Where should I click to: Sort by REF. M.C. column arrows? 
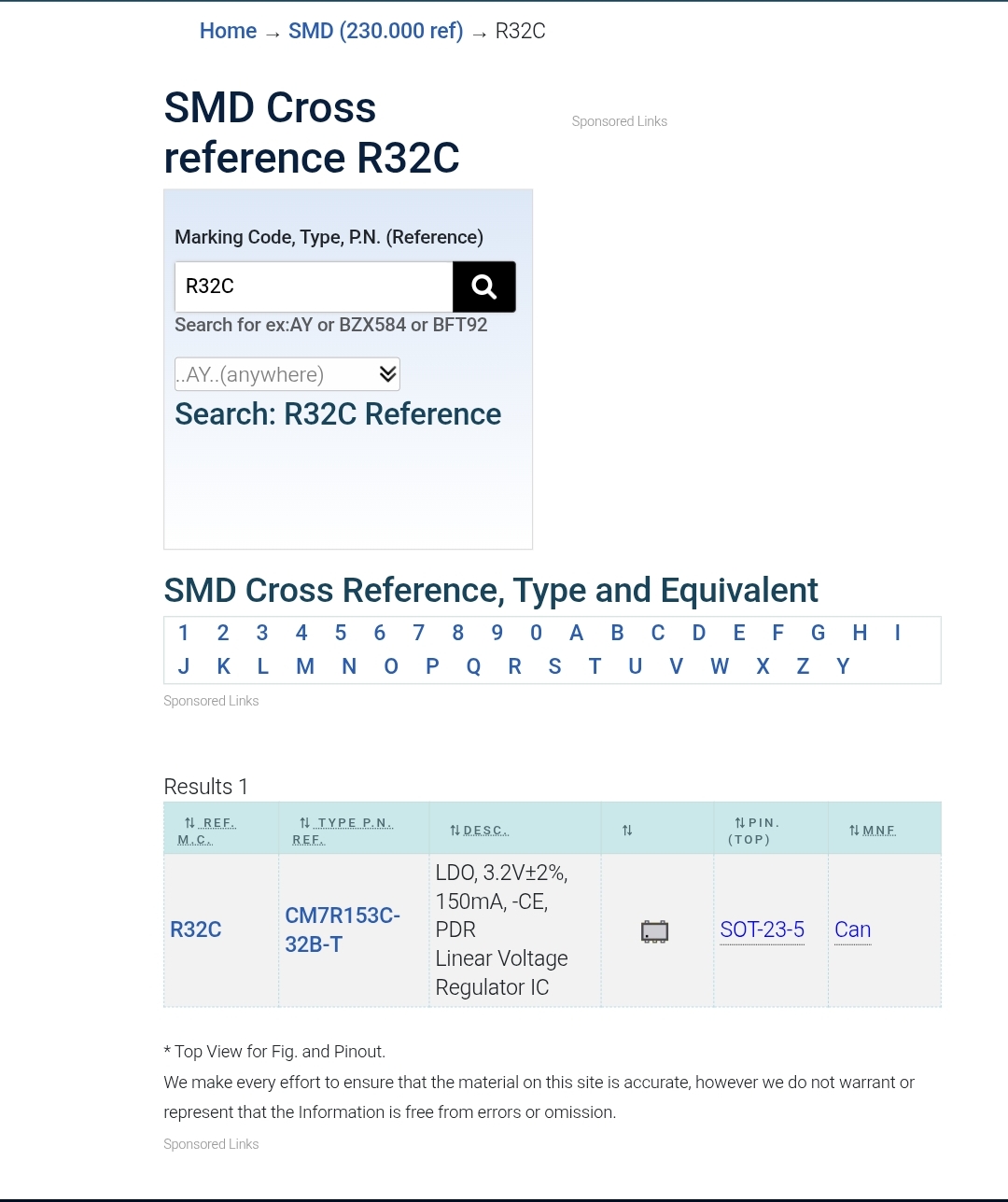(x=189, y=823)
